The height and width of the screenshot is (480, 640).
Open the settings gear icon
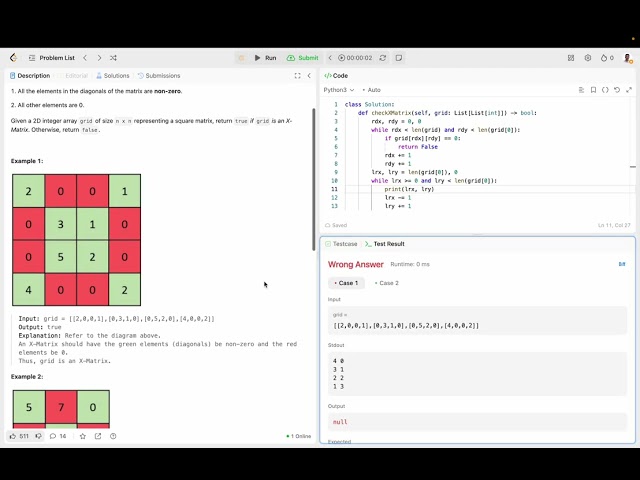click(588, 58)
